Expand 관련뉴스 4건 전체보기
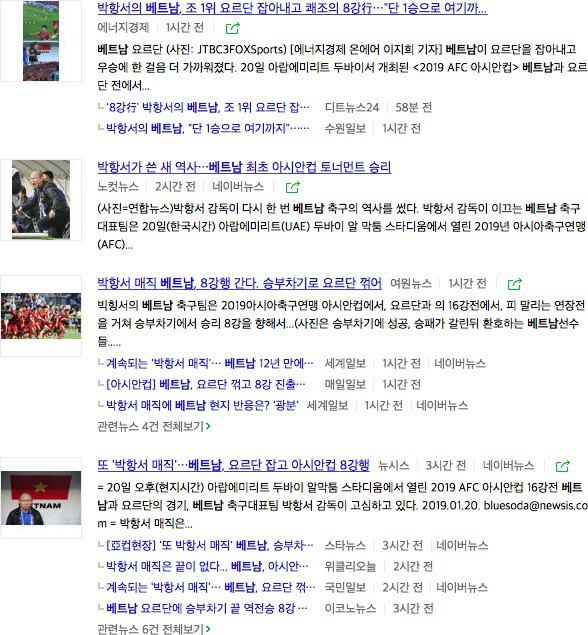The height and width of the screenshot is (635, 588). pyautogui.click(x=154, y=426)
